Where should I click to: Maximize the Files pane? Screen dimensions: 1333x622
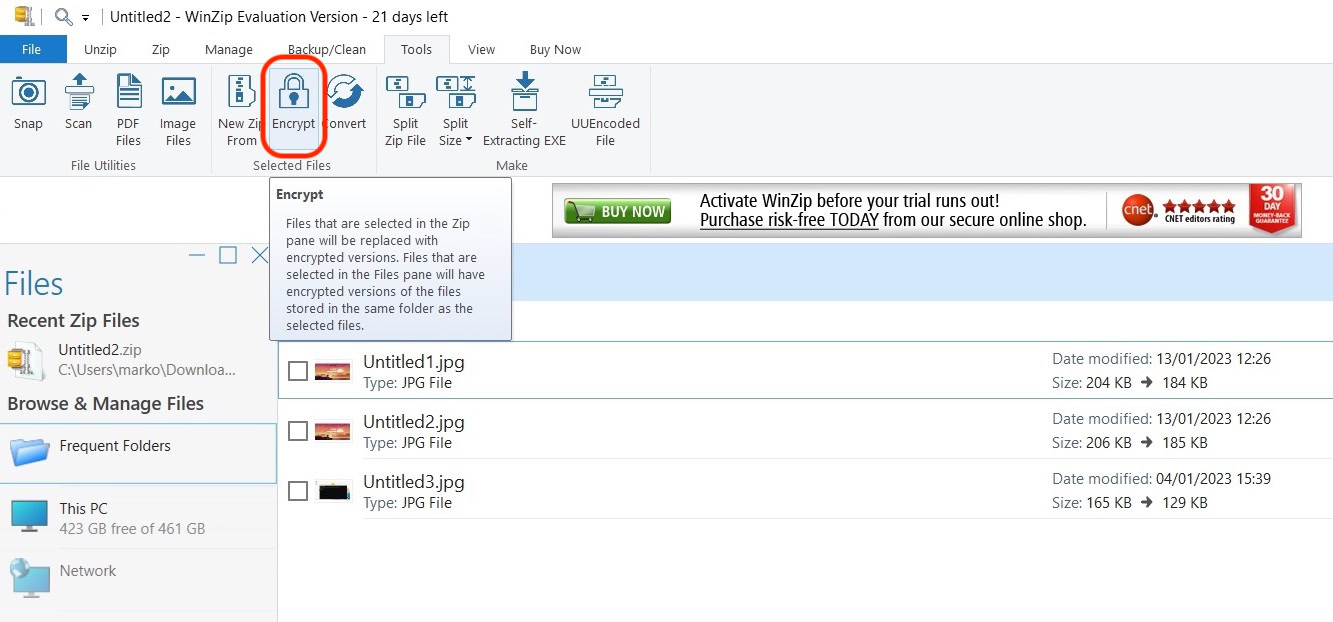coord(228,255)
